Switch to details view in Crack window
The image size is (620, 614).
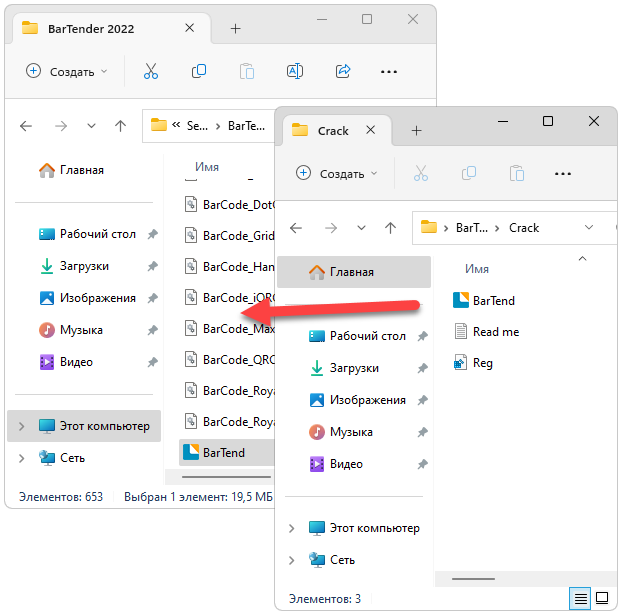point(580,599)
